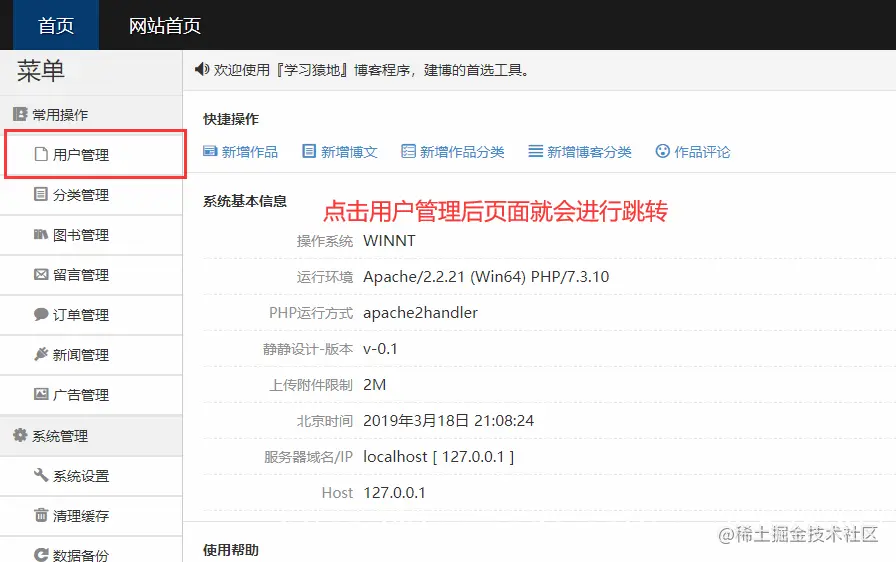Click the 北京时间 label
This screenshot has height=562, width=896.
[325, 421]
